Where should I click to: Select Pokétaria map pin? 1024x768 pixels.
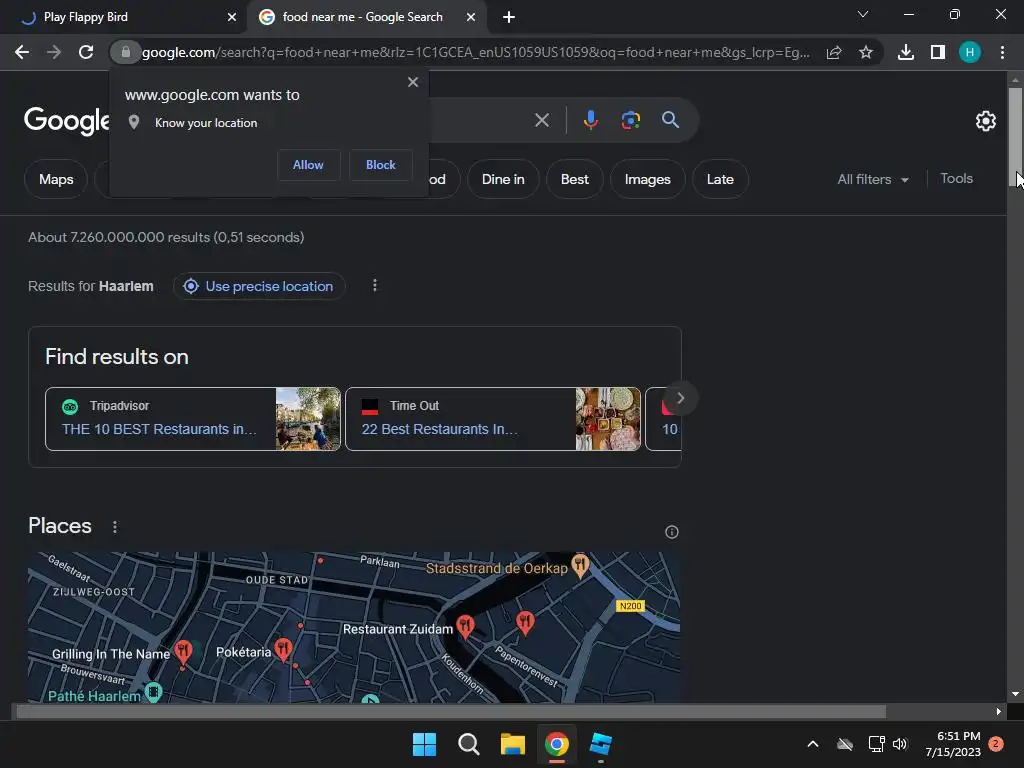click(x=283, y=650)
